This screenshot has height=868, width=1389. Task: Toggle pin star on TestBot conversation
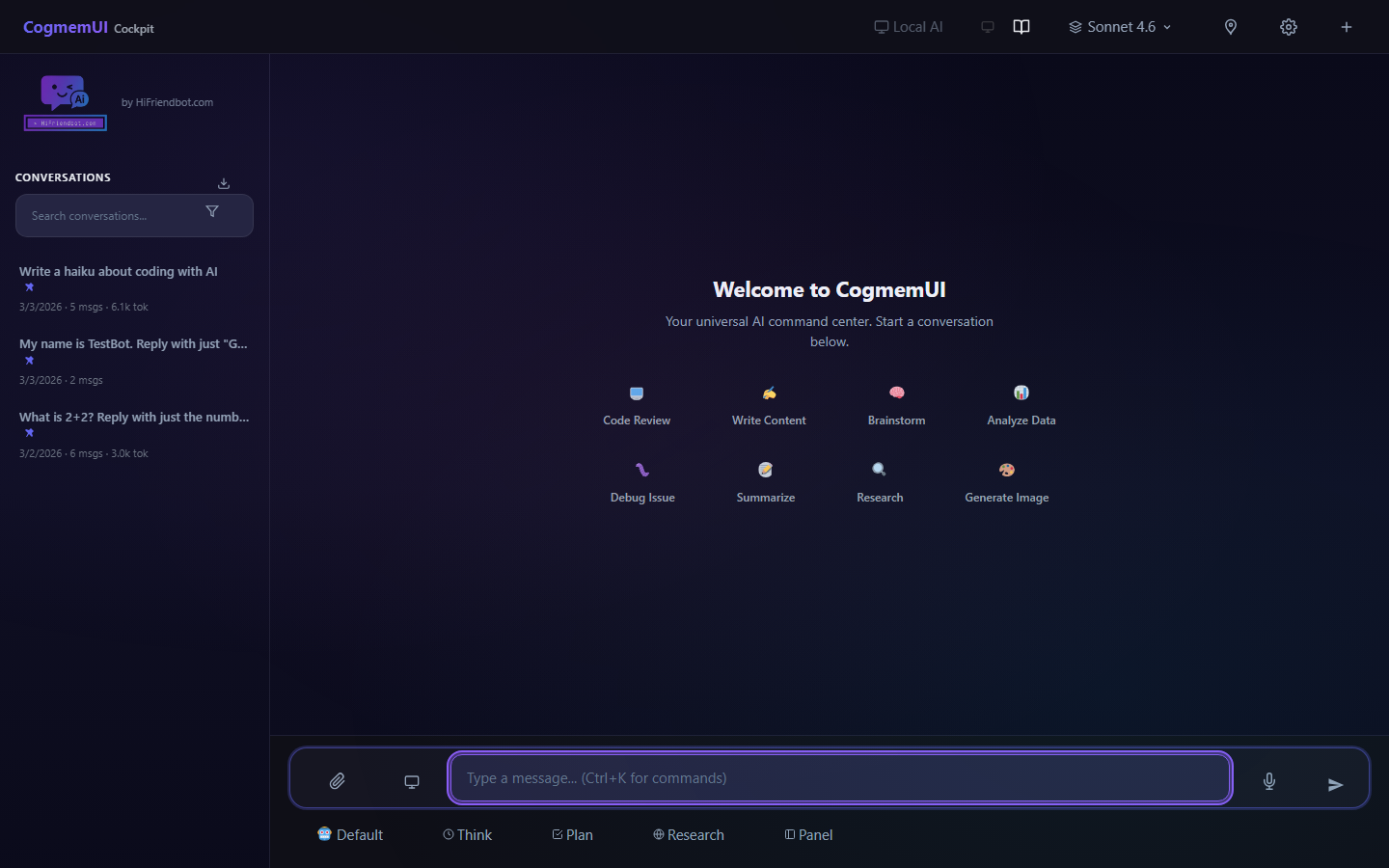pyautogui.click(x=29, y=361)
